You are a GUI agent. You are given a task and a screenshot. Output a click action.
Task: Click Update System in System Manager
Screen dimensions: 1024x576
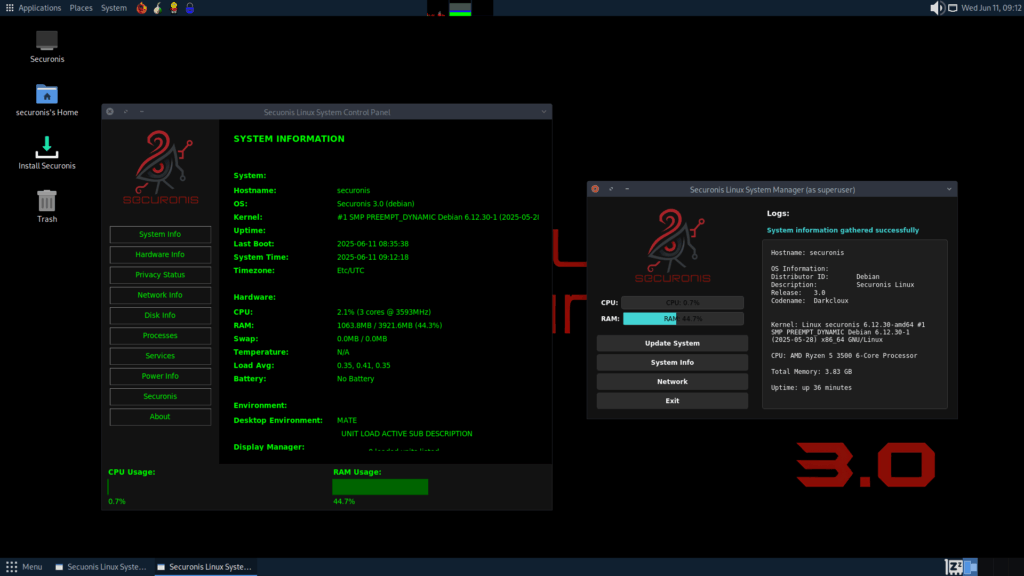click(672, 344)
